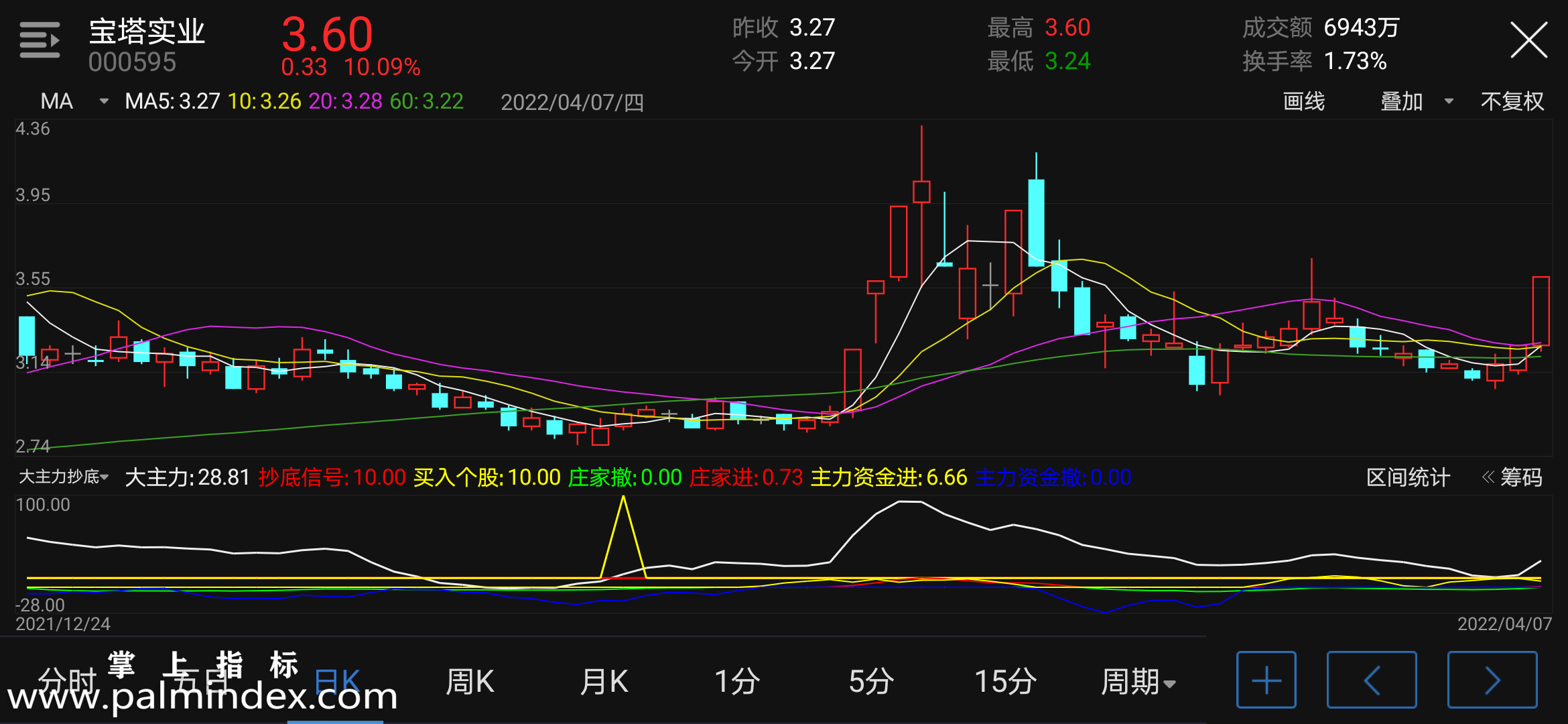Click the date 2022/04/07/四
Viewport: 1568px width, 724px height.
point(572,103)
